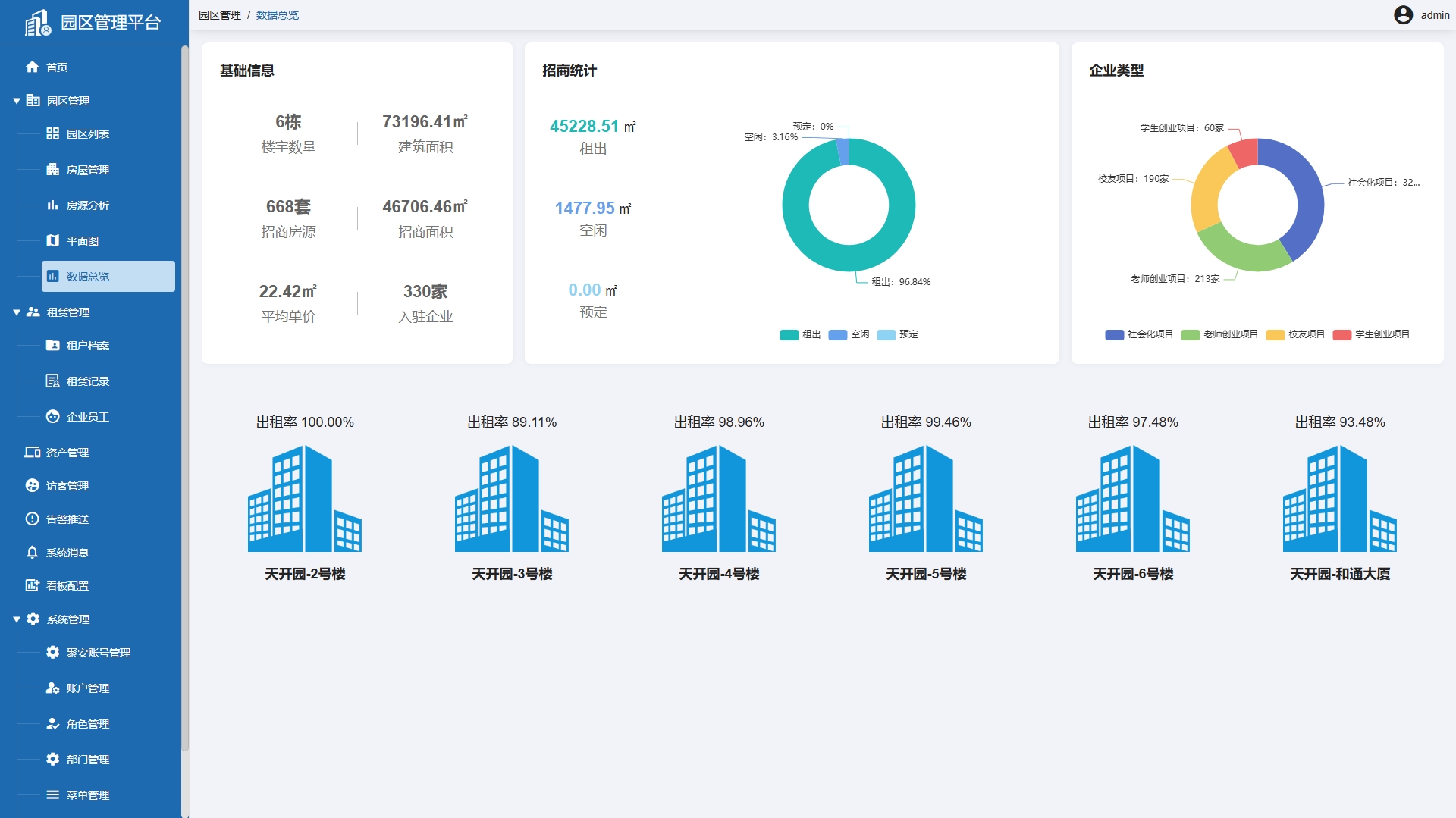Click the 系统消息 bell icon
The image size is (1456, 818).
tap(32, 553)
